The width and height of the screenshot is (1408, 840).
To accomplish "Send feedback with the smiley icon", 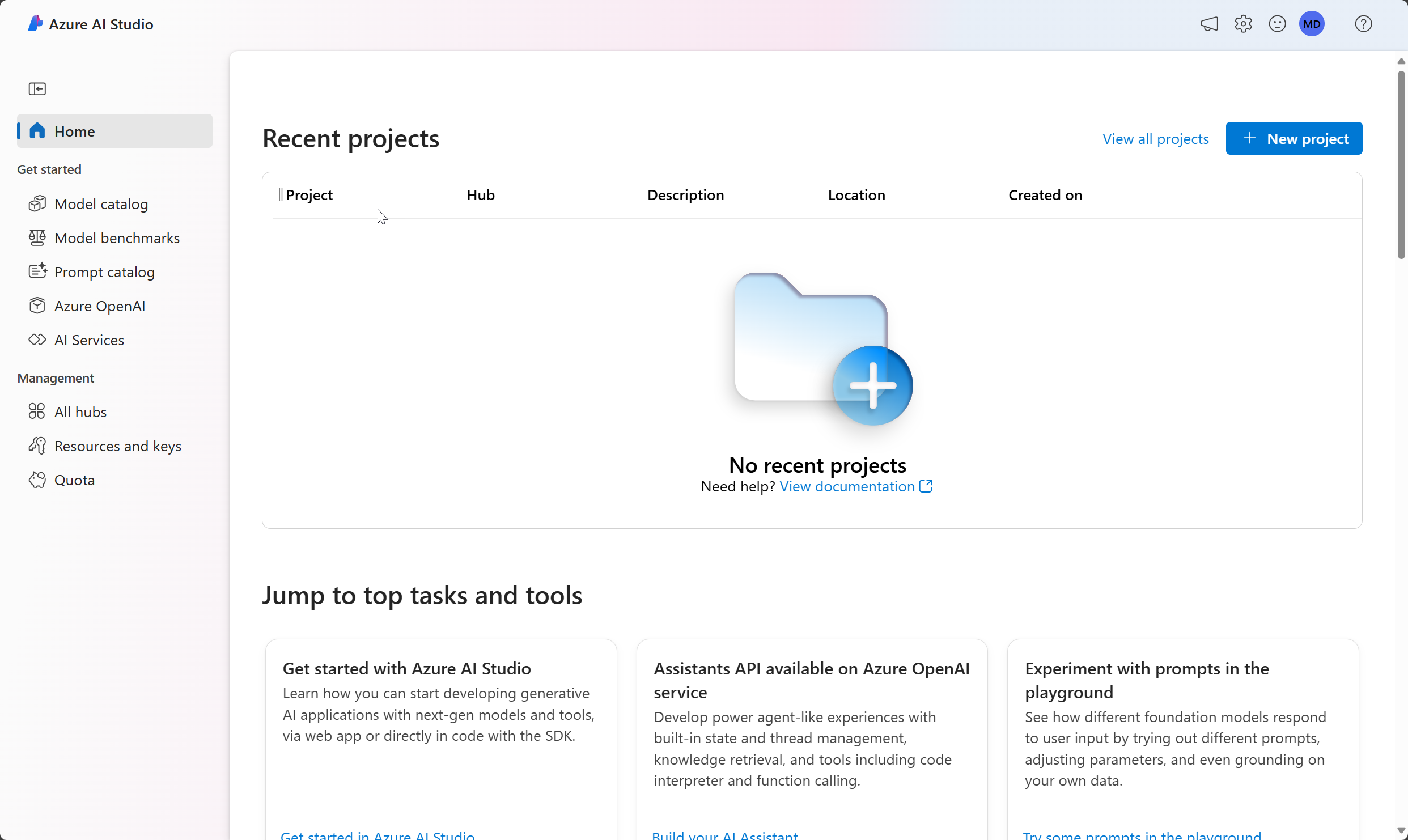I will tap(1277, 24).
